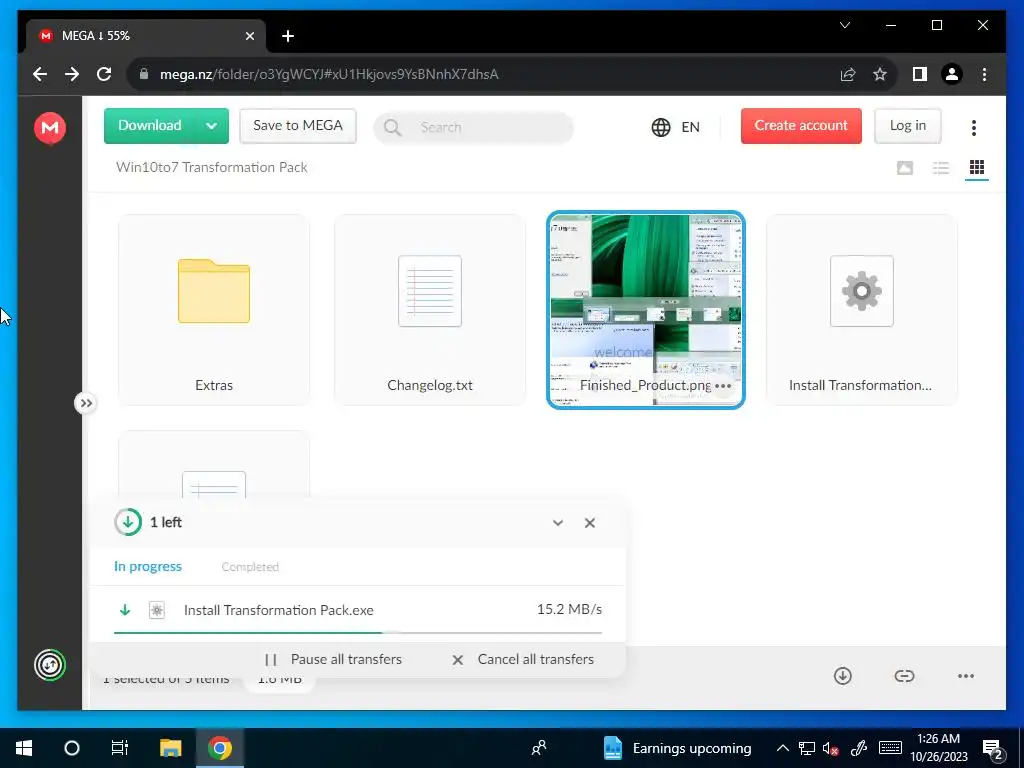Viewport: 1024px width, 768px height.
Task: Click Cancel all transfers
Action: [523, 659]
